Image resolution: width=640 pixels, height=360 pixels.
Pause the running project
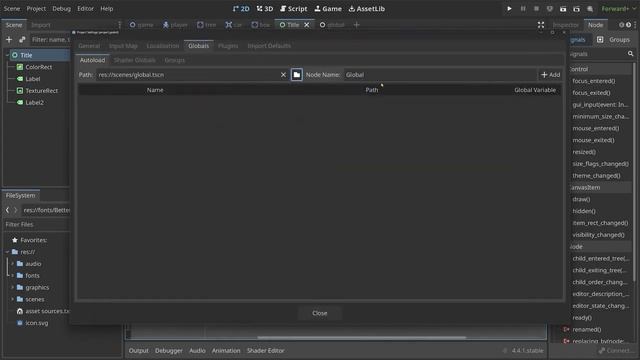pos(523,9)
